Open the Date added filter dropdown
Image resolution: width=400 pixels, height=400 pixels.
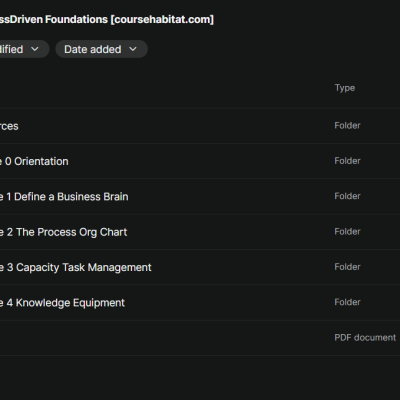[x=101, y=49]
